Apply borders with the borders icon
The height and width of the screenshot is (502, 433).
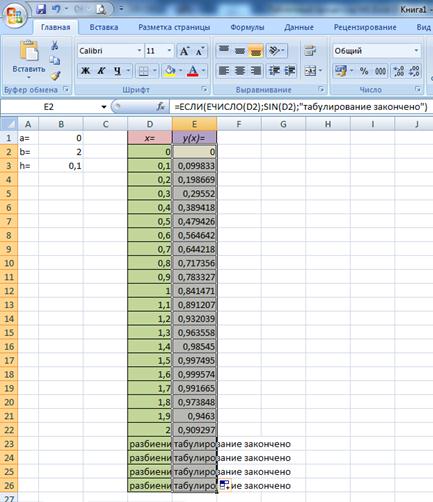[143, 71]
